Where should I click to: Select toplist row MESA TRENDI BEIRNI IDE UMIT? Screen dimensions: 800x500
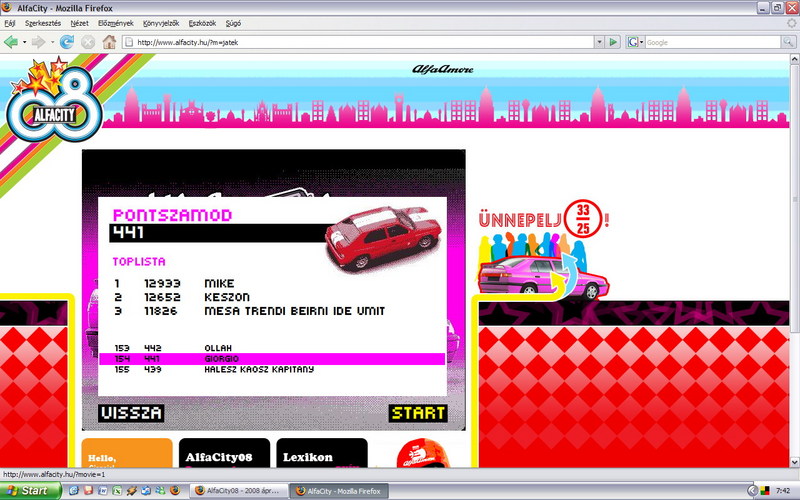point(249,311)
